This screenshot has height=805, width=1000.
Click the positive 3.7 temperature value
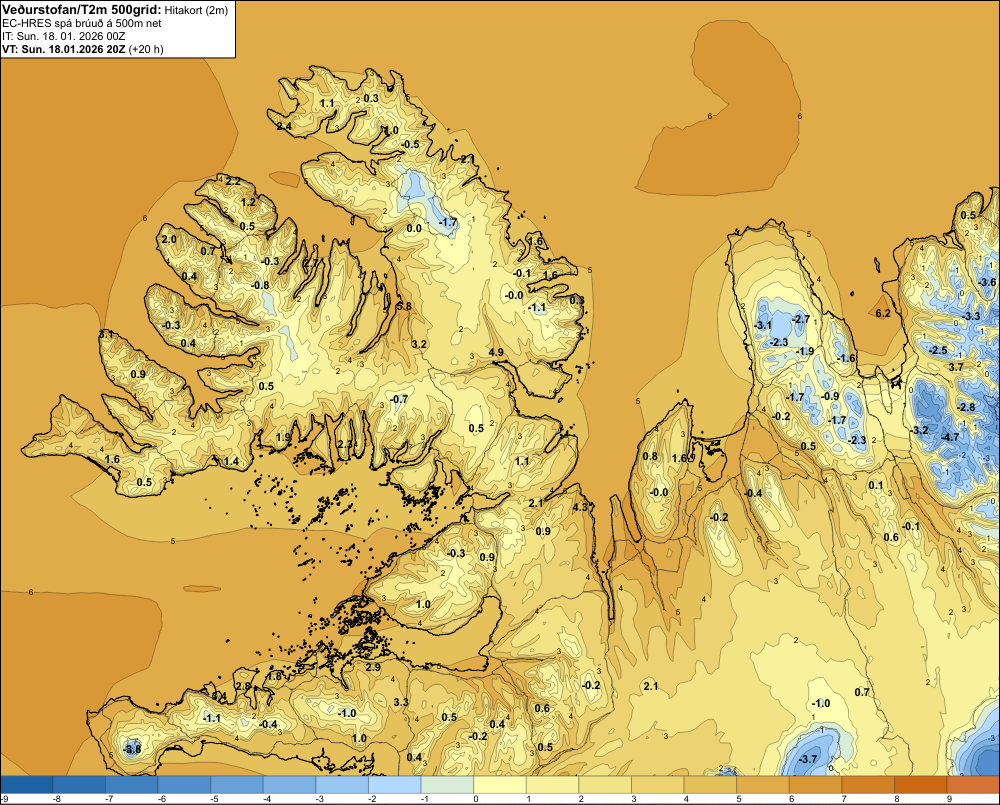click(956, 367)
